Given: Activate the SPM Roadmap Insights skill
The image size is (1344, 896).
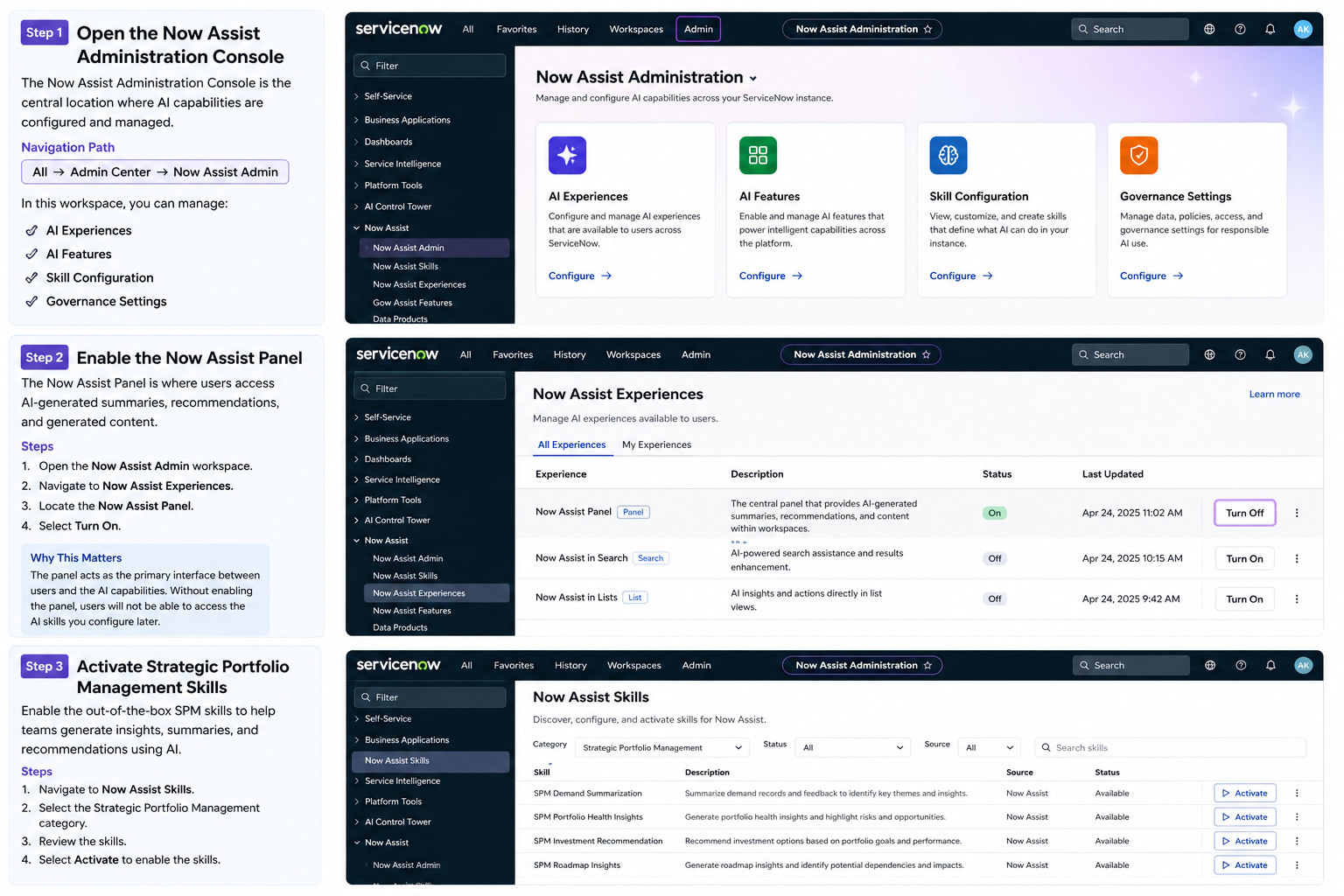Looking at the screenshot, I should pos(1245,865).
